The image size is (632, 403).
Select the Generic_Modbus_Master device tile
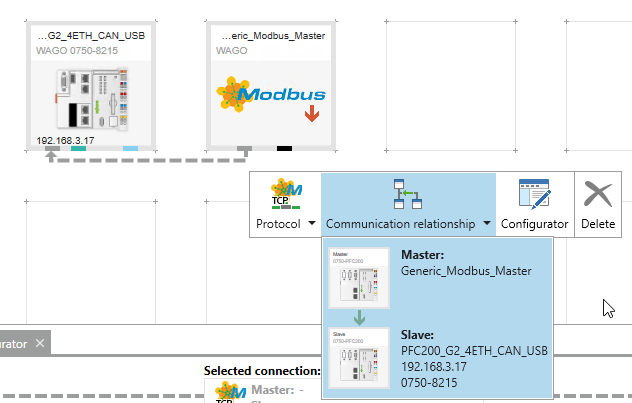[x=271, y=86]
